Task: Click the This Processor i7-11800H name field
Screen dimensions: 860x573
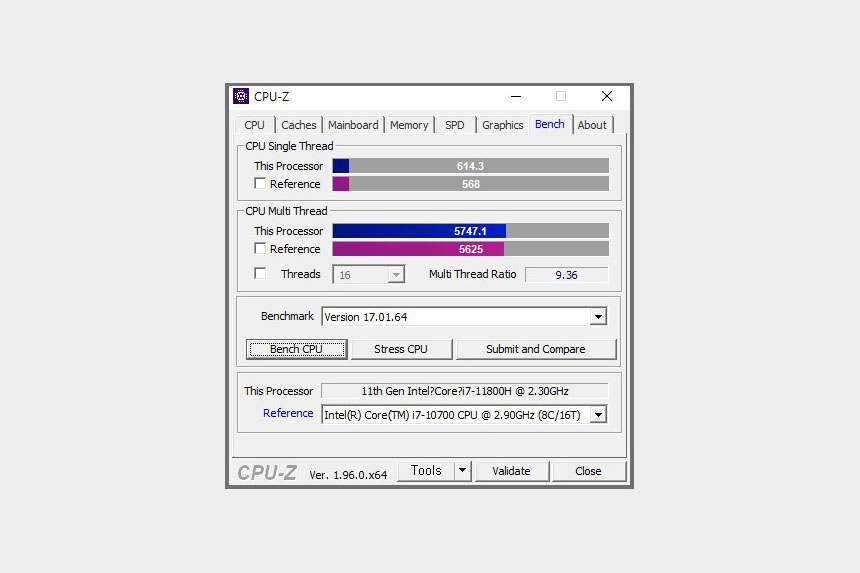Action: coord(465,391)
